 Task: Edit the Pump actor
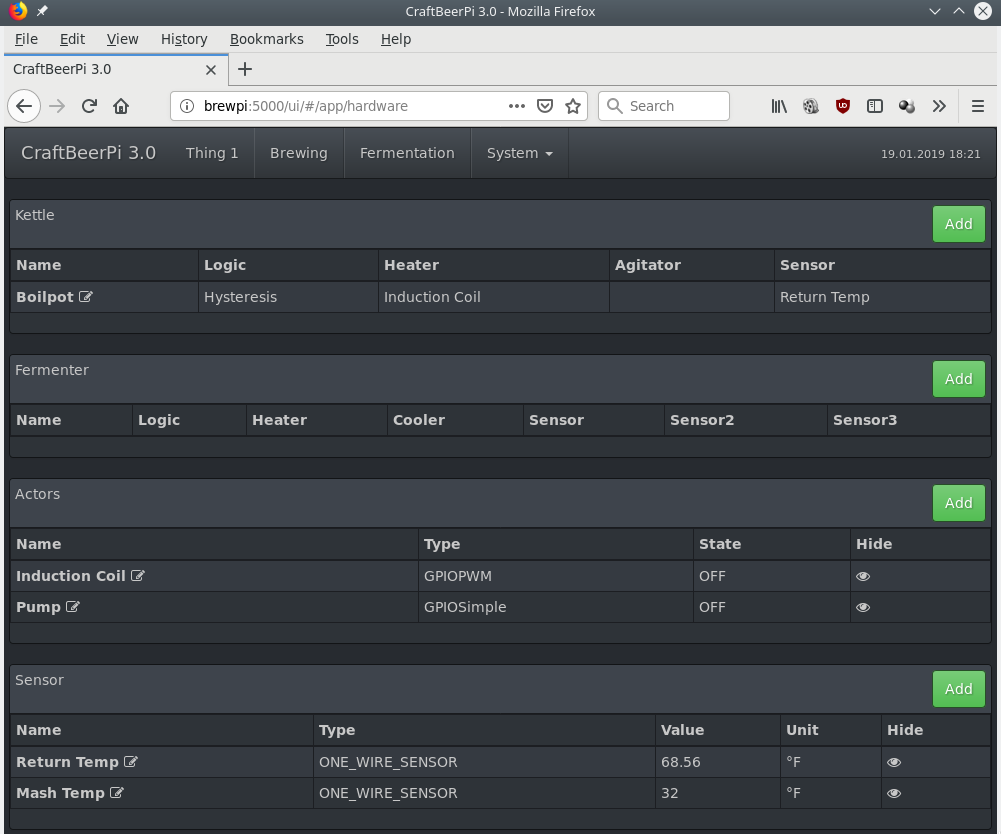73,606
